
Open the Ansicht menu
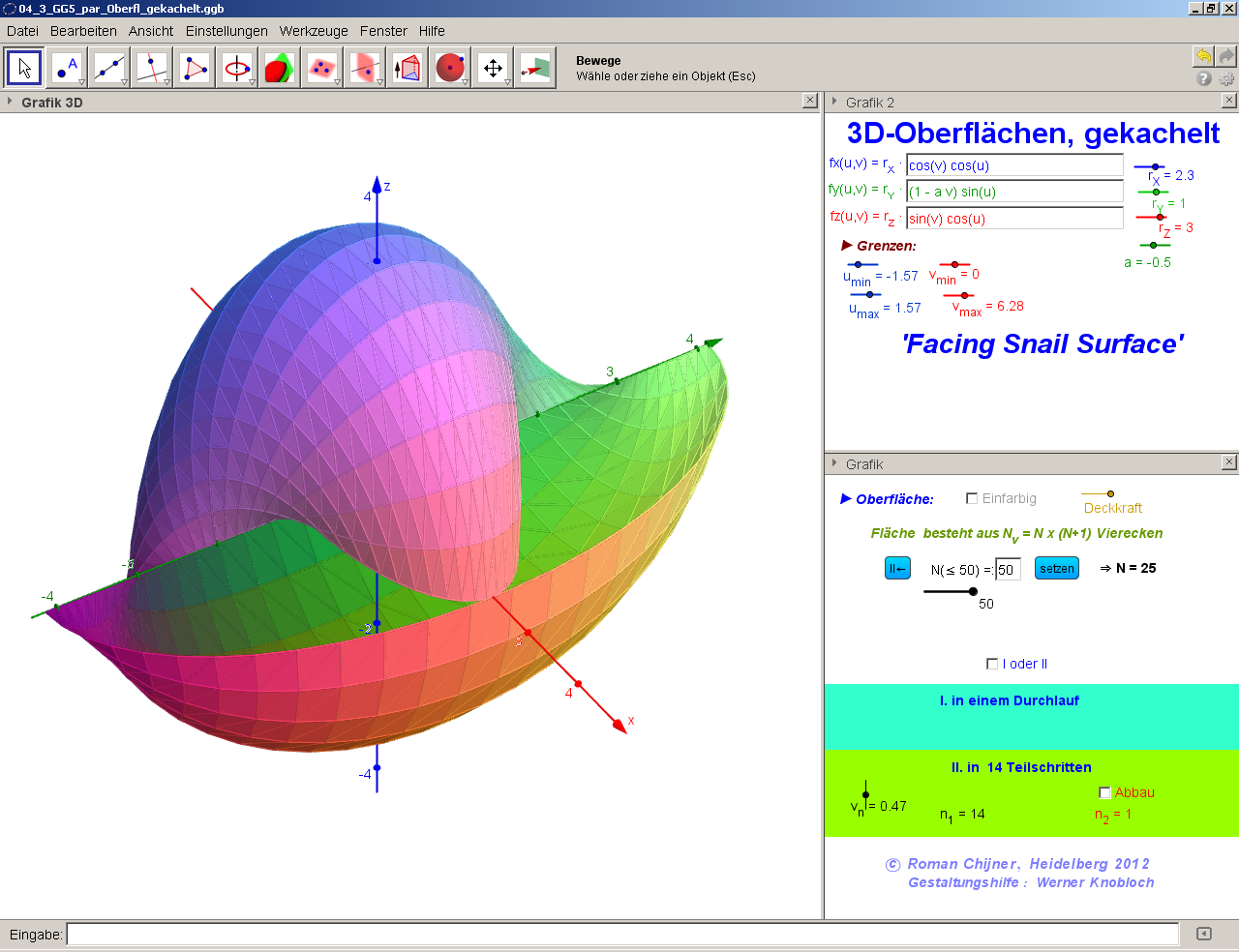151,31
